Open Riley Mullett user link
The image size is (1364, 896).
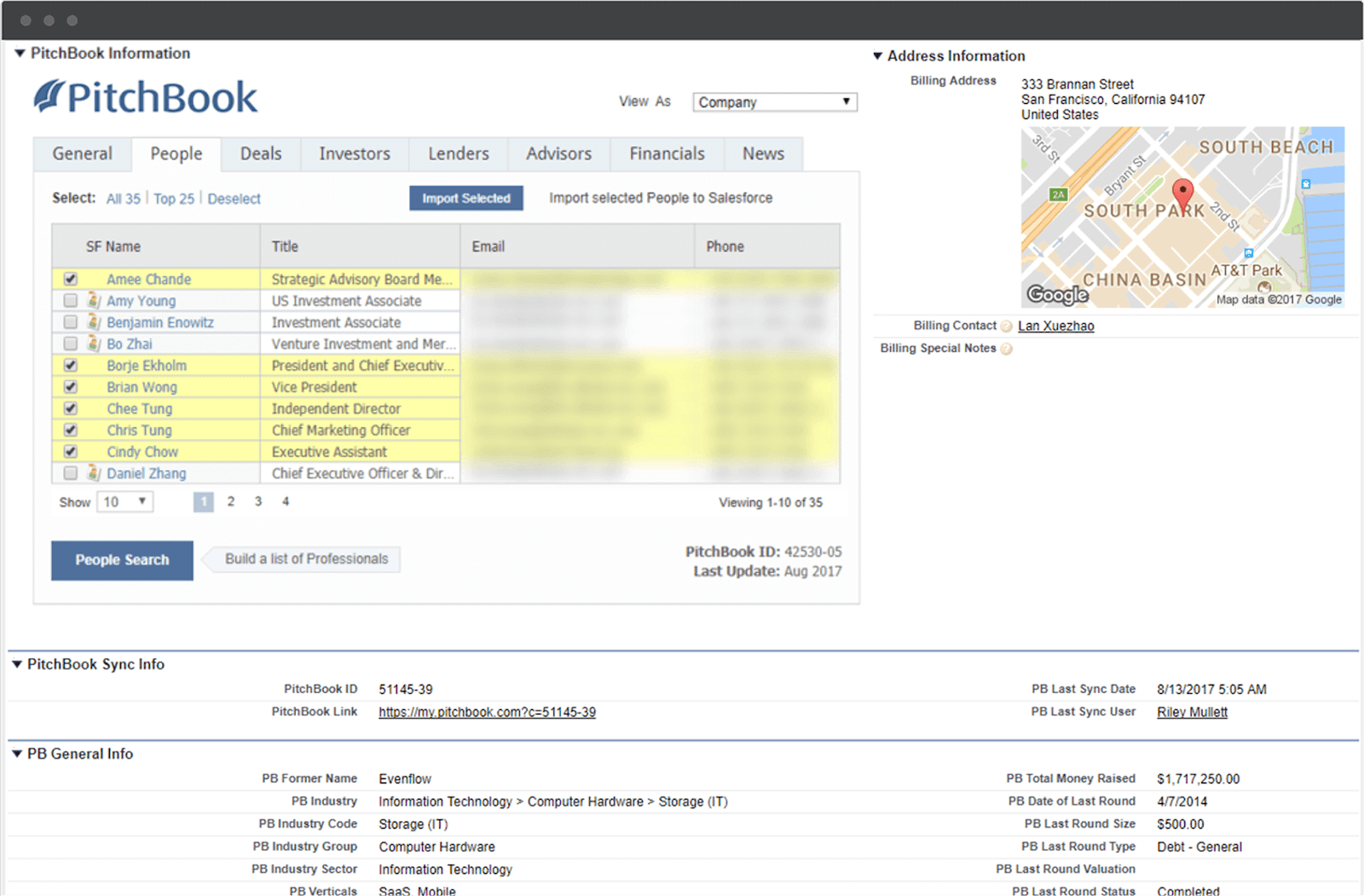click(x=1192, y=712)
